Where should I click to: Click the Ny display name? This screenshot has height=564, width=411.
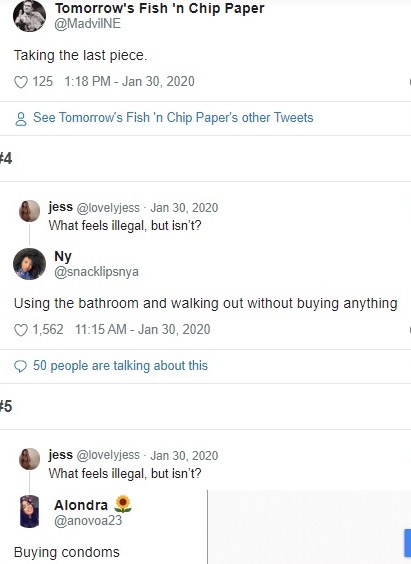[x=63, y=257]
